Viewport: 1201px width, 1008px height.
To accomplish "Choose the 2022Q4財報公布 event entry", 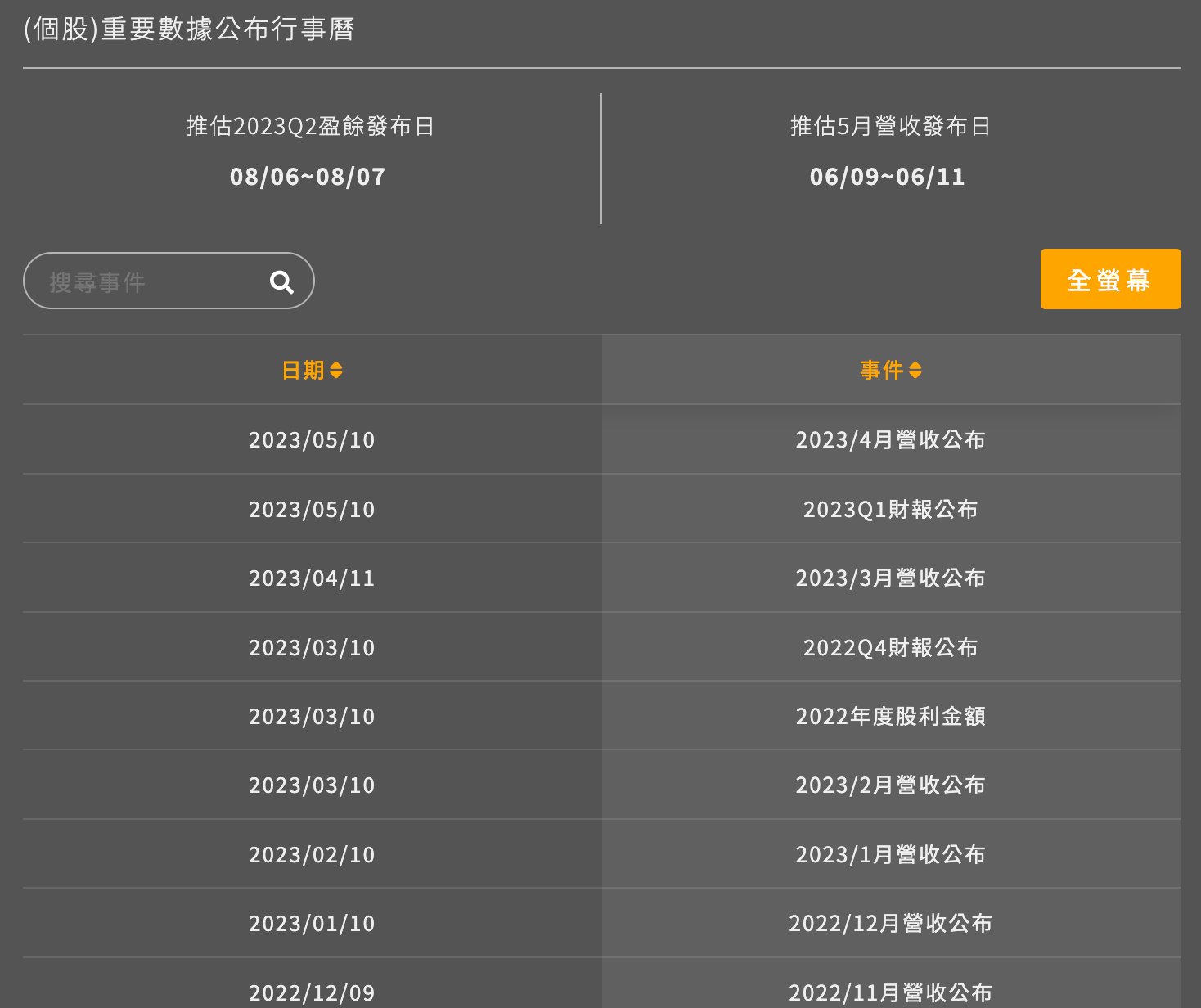I will tap(890, 648).
